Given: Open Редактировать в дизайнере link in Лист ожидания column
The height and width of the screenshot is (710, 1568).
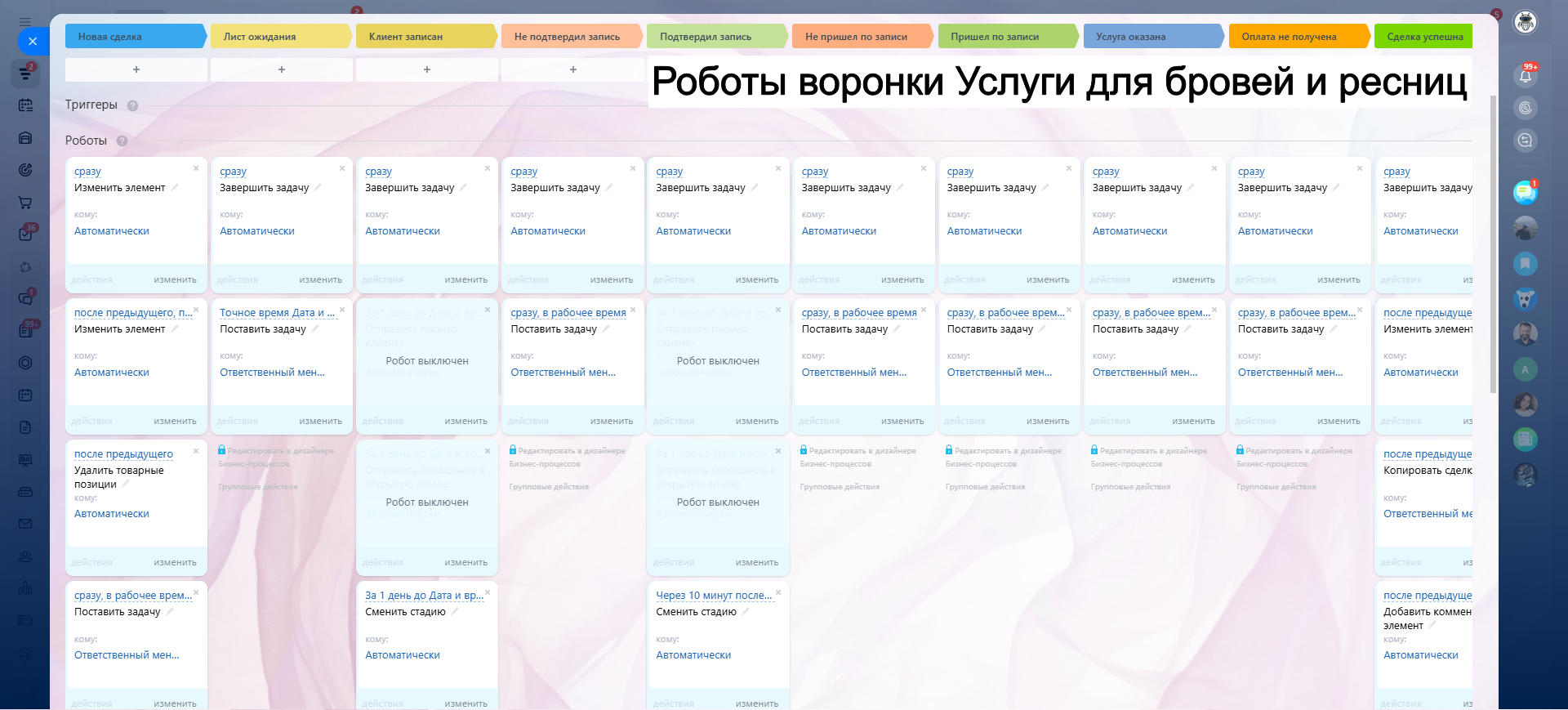Looking at the screenshot, I should point(275,457).
